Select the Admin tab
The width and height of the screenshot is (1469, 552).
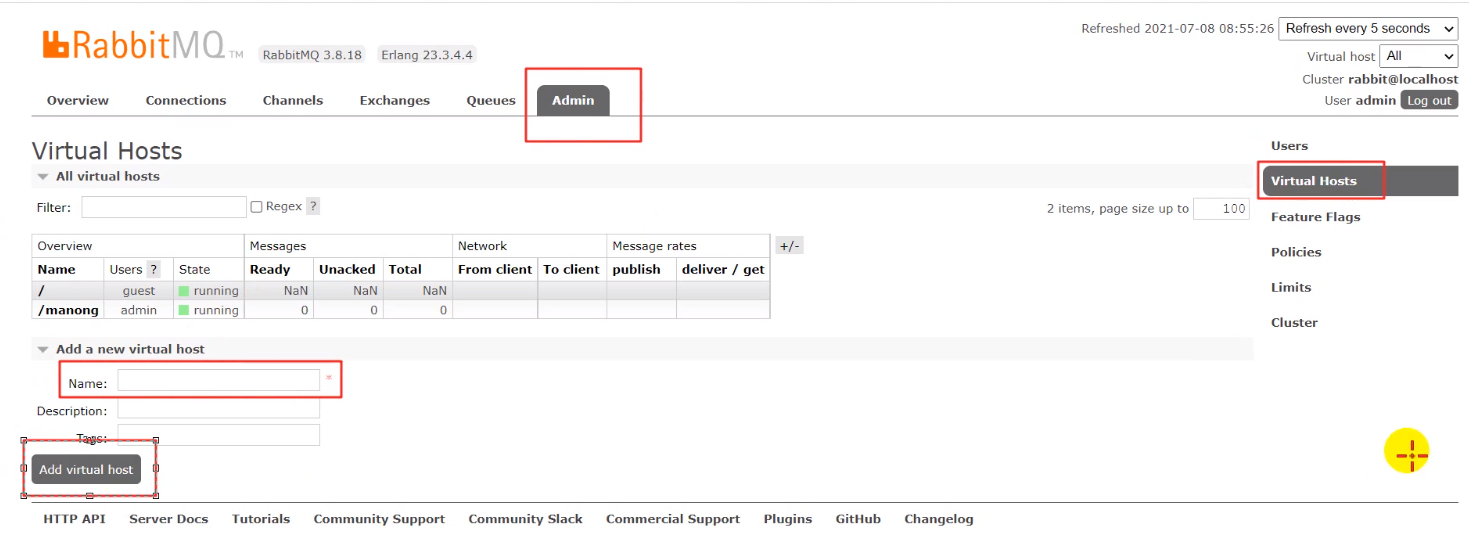coord(573,100)
